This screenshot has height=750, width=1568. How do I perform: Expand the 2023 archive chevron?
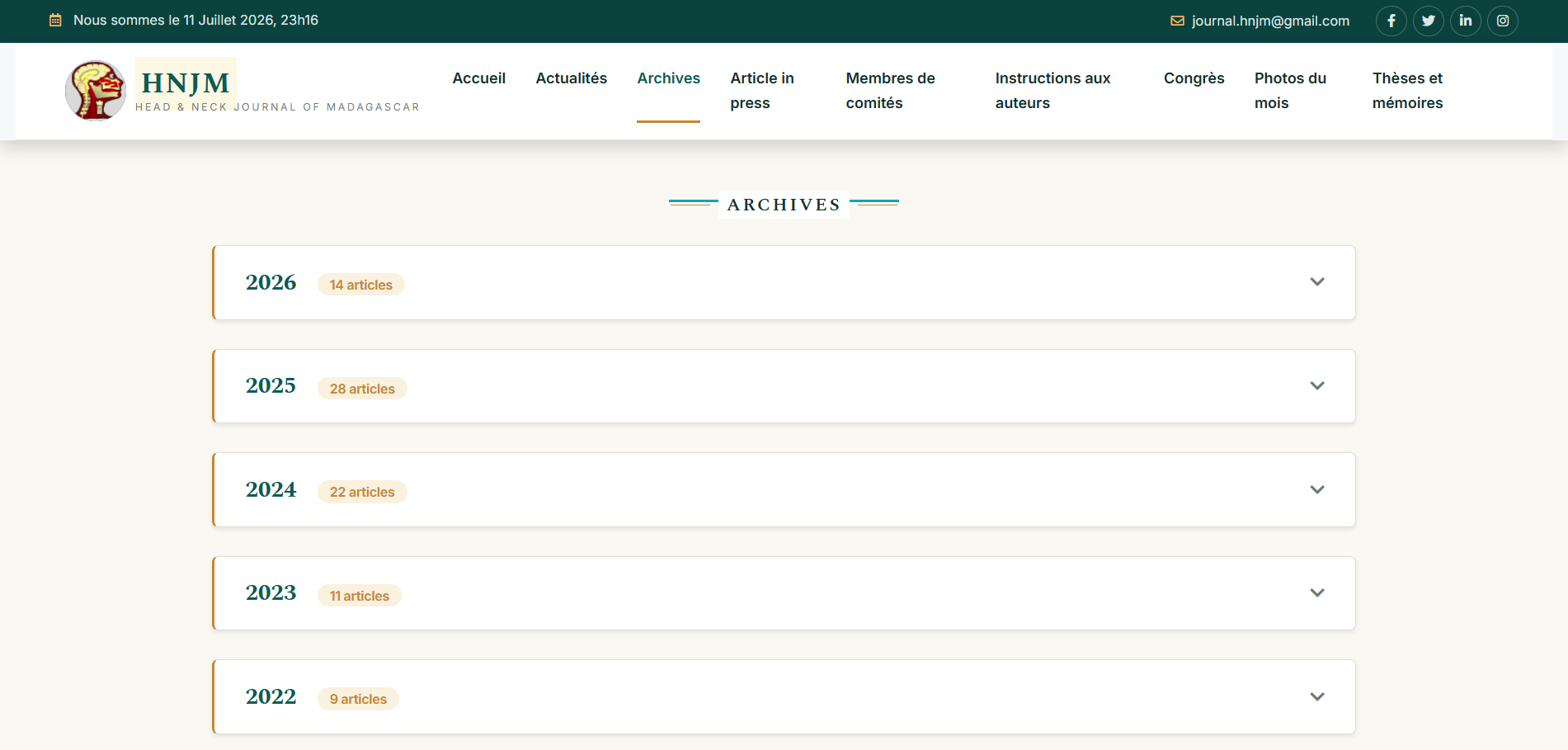1317,593
